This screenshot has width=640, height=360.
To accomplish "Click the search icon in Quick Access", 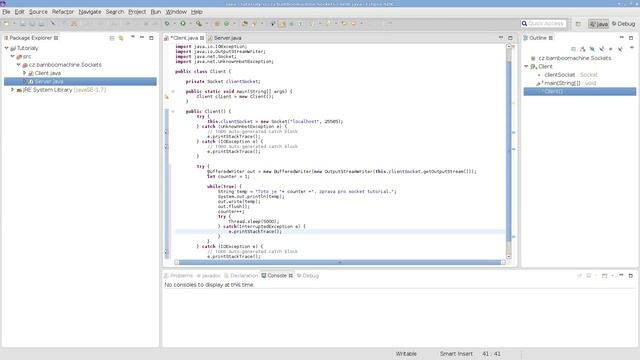I will [x=524, y=24].
